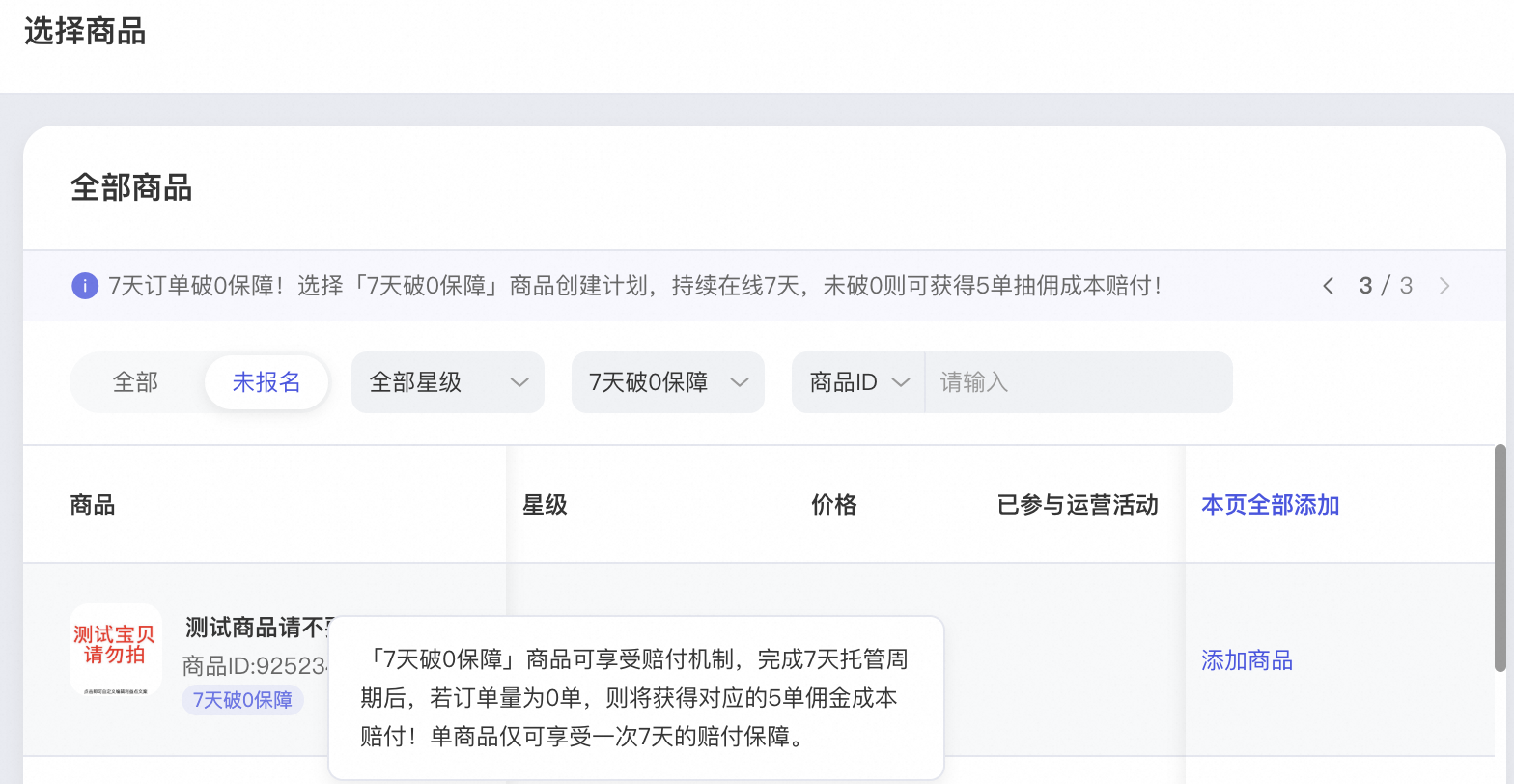Click 本页全部添加 link
The width and height of the screenshot is (1514, 784).
[x=1270, y=505]
